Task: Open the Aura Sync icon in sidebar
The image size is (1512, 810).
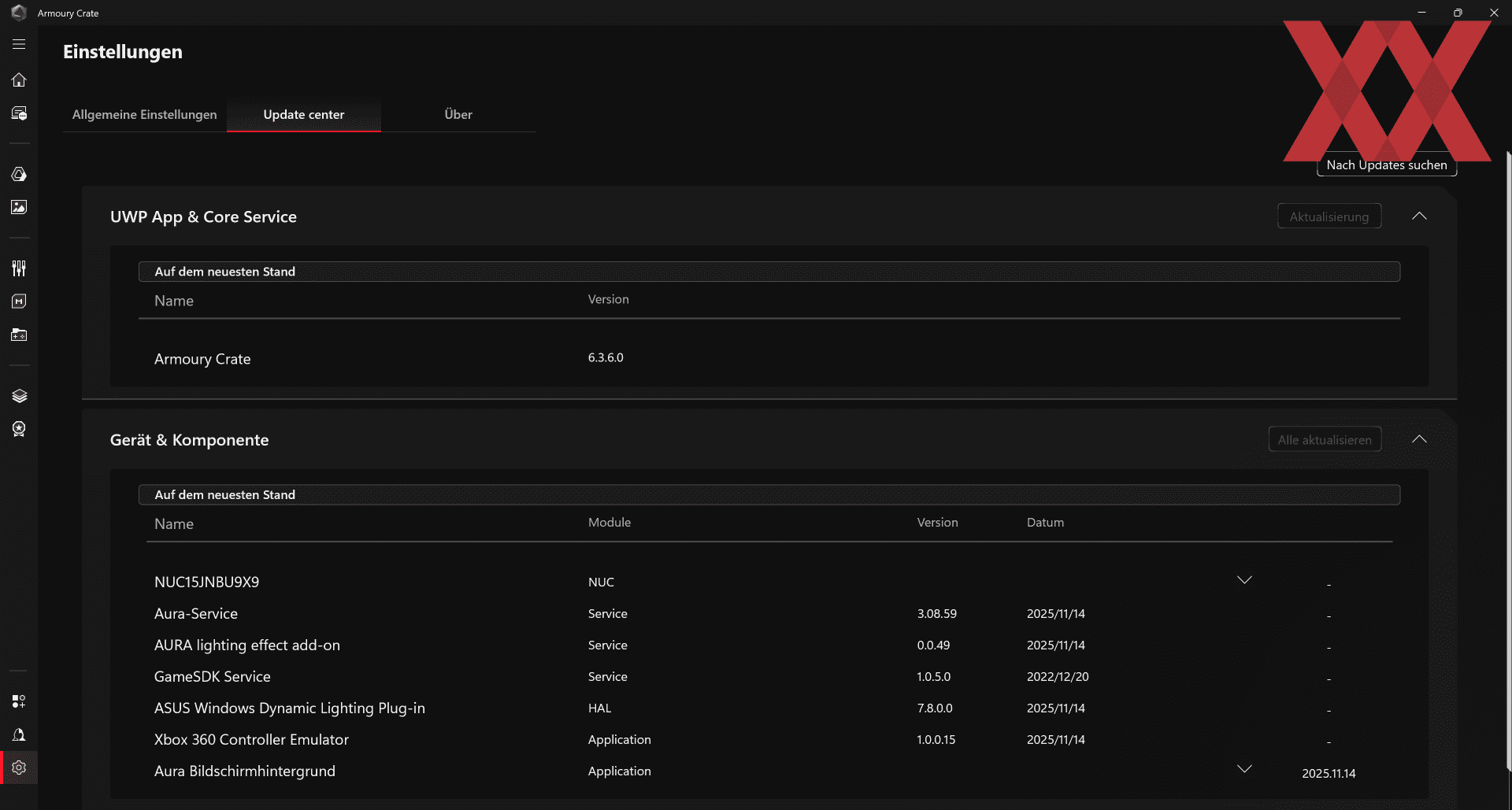Action: click(x=19, y=174)
